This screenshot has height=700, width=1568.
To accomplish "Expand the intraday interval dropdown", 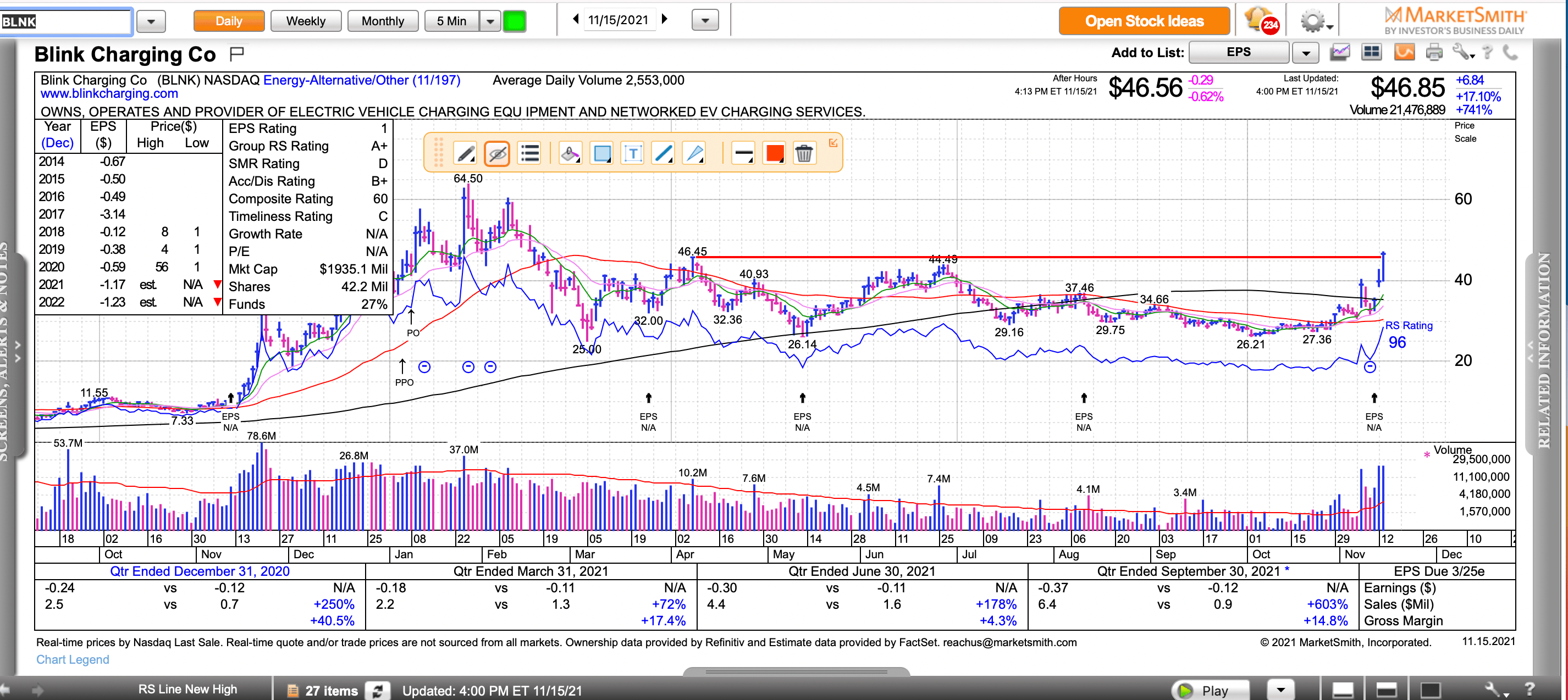I will tap(490, 21).
